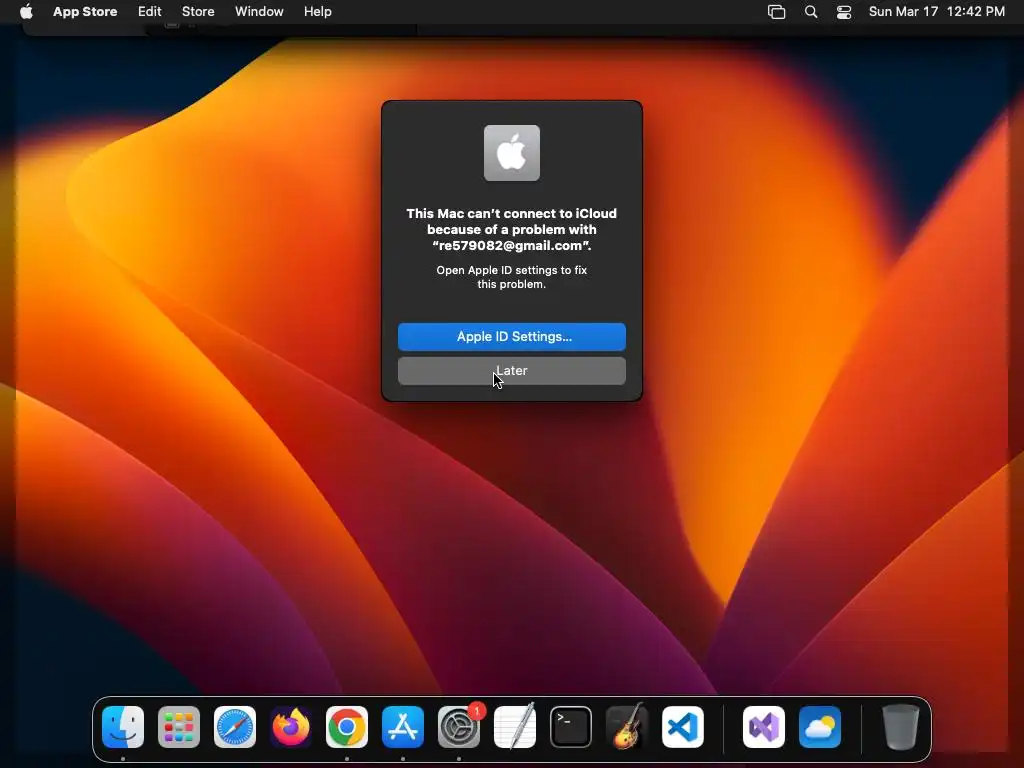Open Visual Studio (purple) from the Dock
This screenshot has width=1024, height=768.
pyautogui.click(x=764, y=727)
